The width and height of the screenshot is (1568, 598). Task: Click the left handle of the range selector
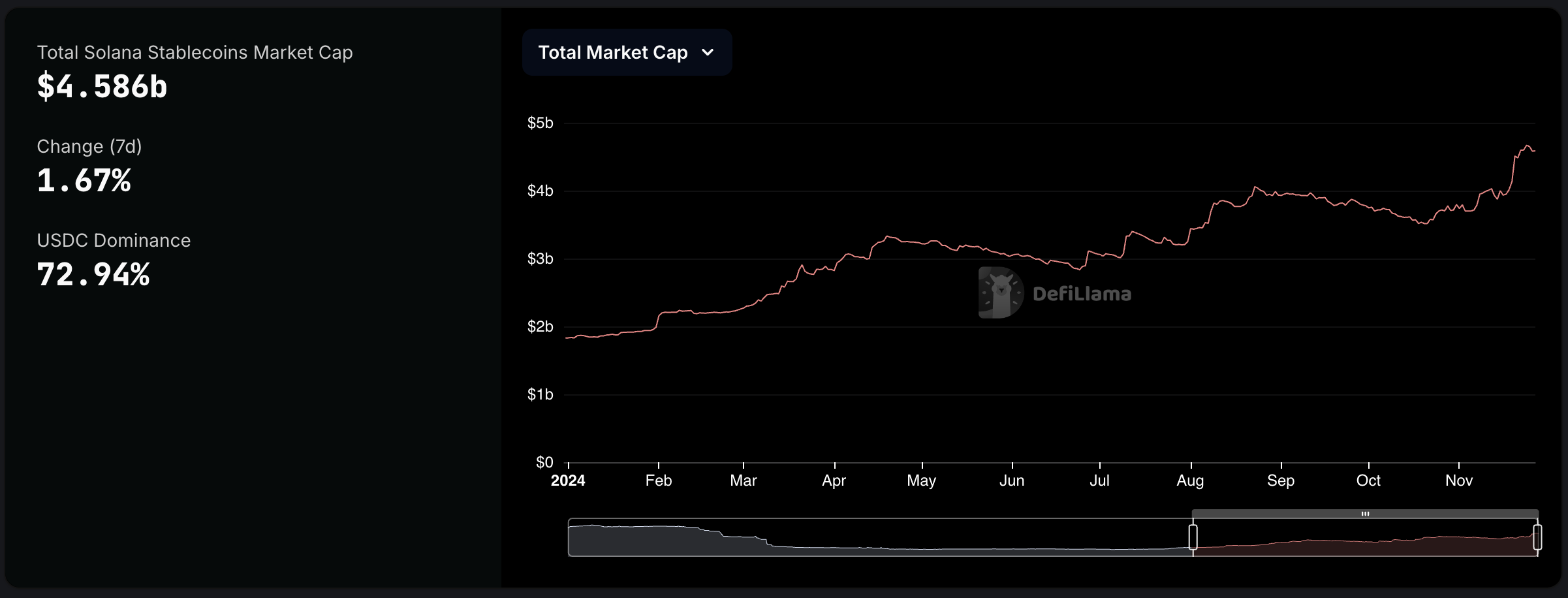pos(1193,537)
